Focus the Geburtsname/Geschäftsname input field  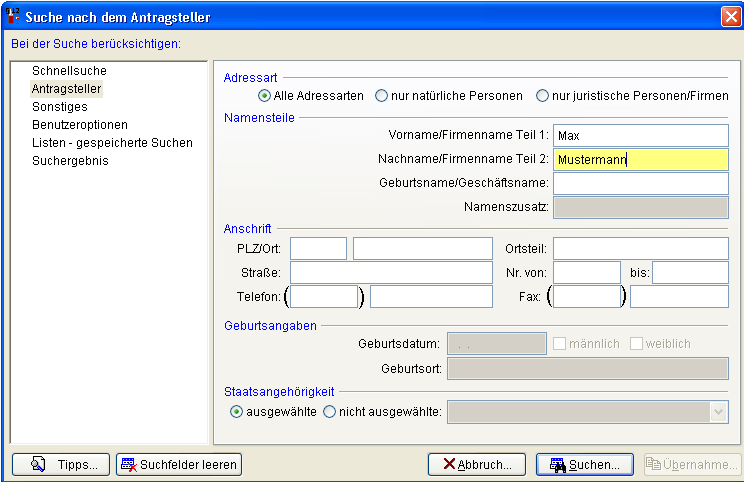tap(640, 183)
